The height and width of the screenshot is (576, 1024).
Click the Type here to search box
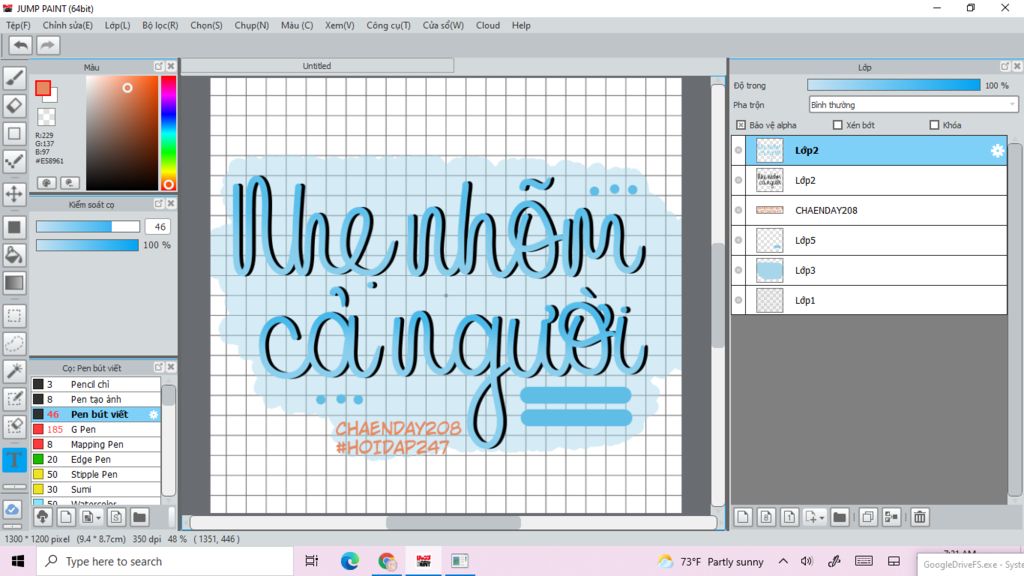165,562
